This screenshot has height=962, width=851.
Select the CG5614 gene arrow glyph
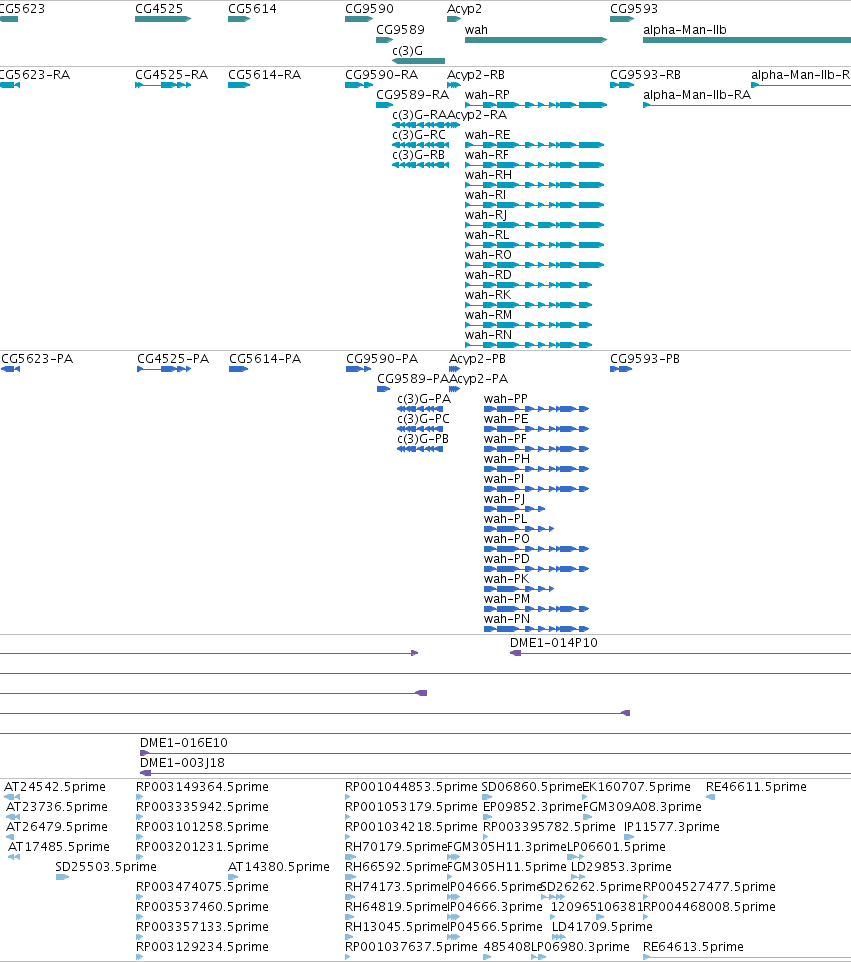(x=239, y=19)
